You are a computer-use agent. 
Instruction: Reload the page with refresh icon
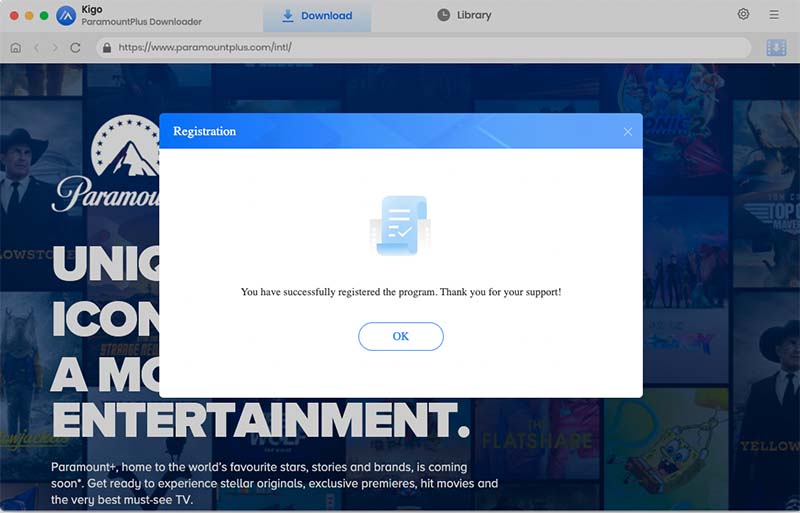(75, 47)
